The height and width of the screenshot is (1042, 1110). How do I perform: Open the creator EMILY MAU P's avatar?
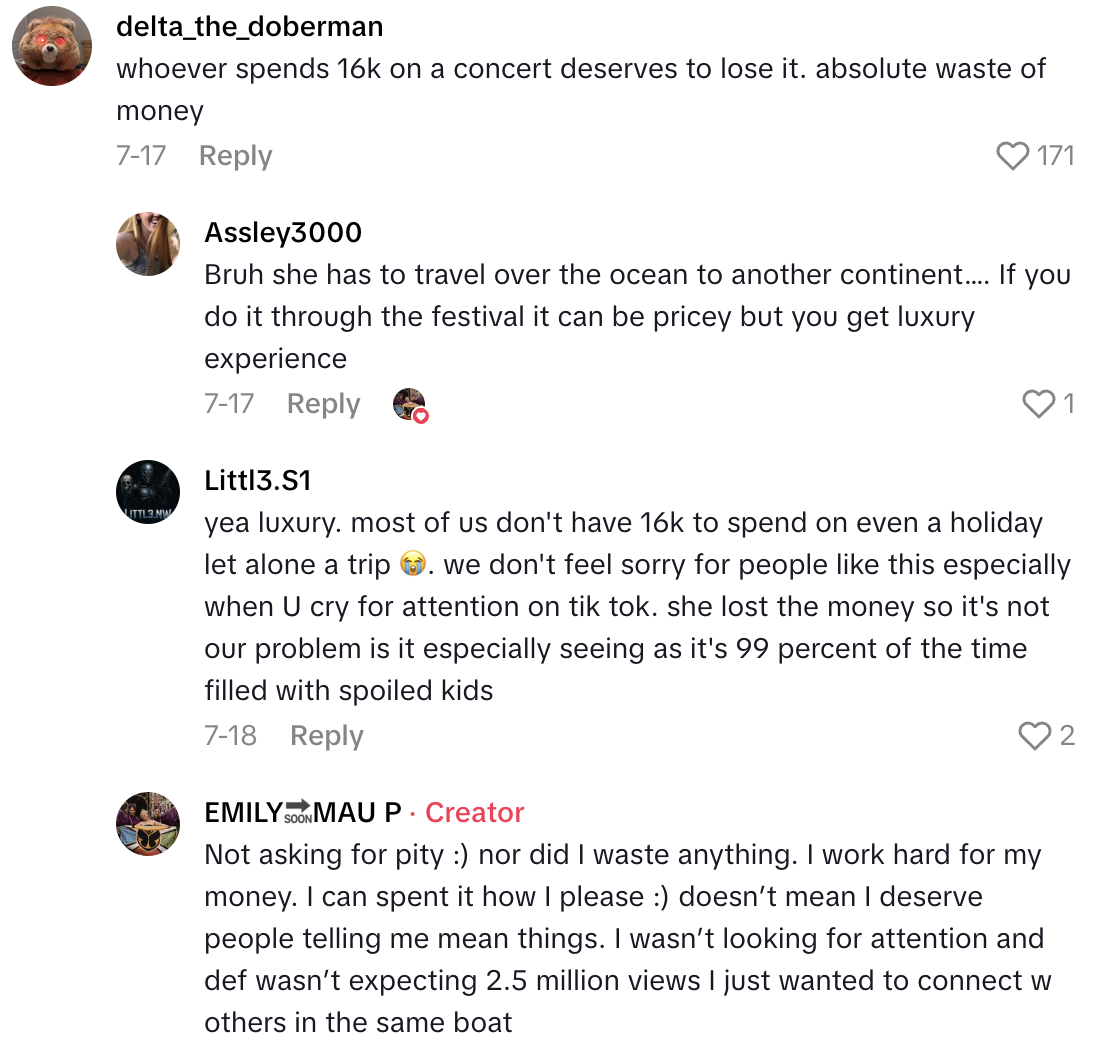pos(148,823)
